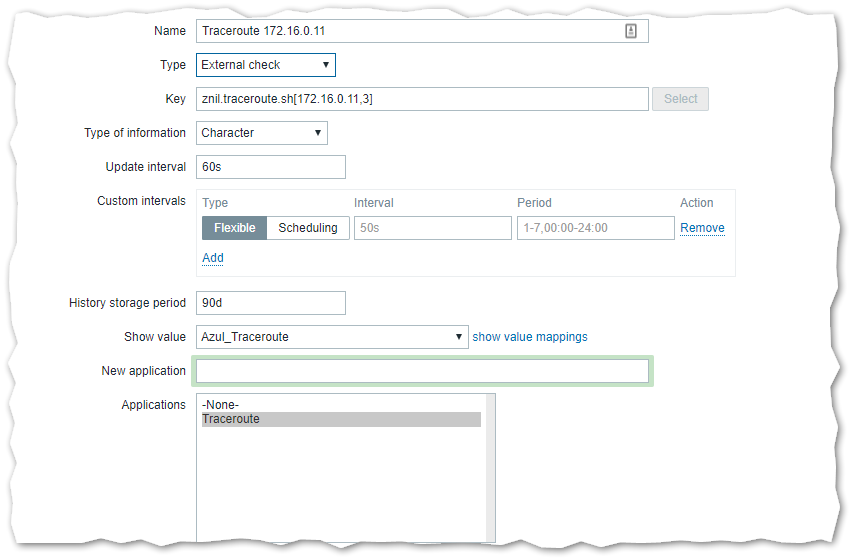Screen dimensions: 852x560
Task: Select the Flexible interval type
Action: (x=234, y=228)
